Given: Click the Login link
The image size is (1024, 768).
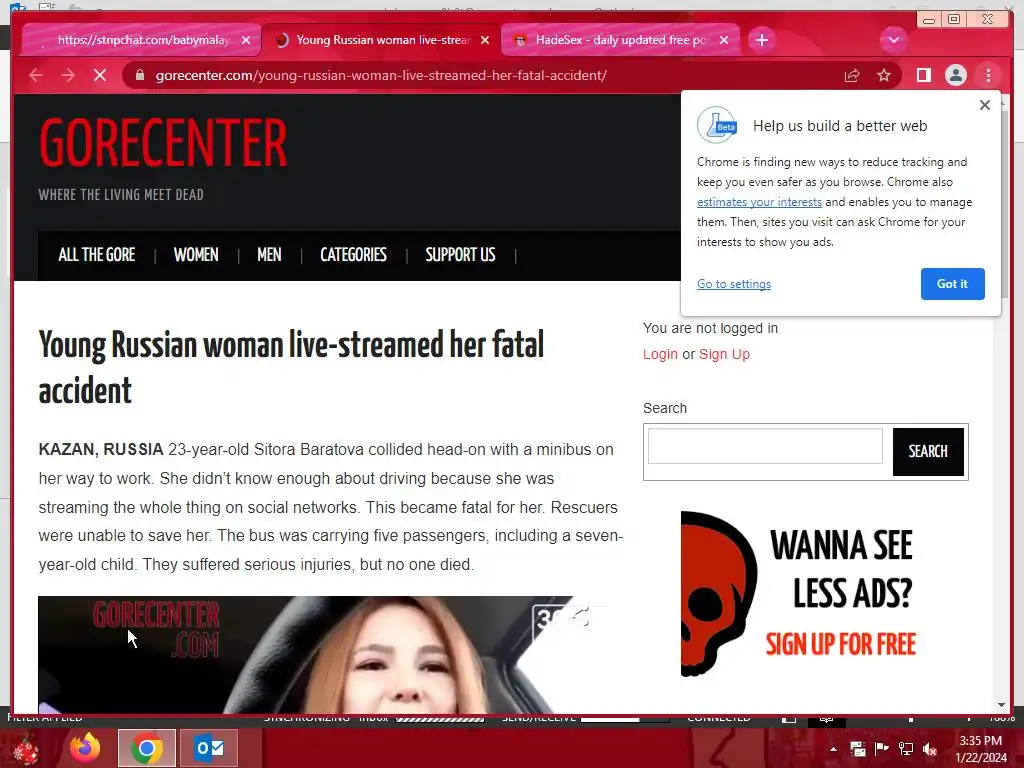Looking at the screenshot, I should pyautogui.click(x=660, y=355).
